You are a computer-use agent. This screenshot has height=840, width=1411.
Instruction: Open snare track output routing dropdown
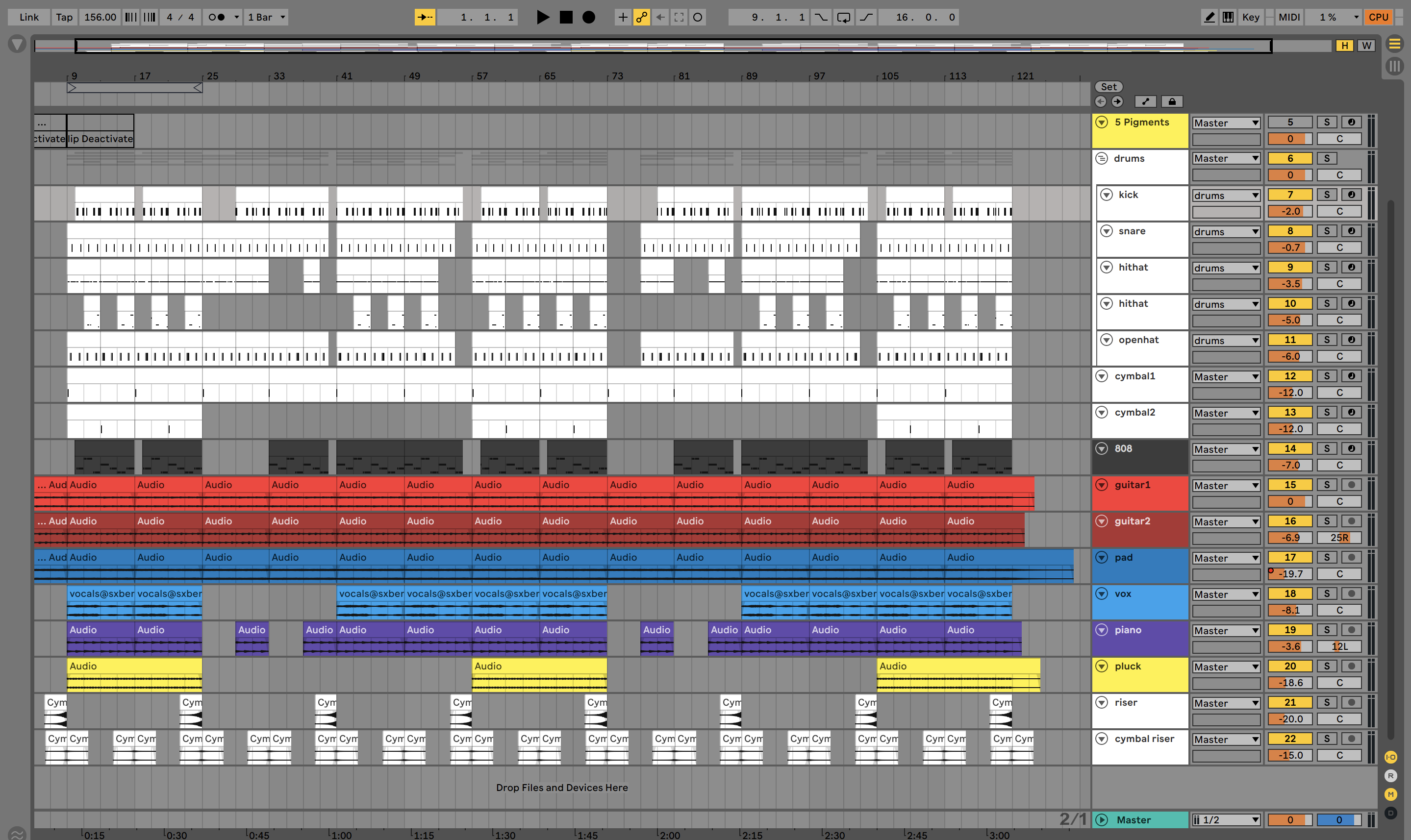[1226, 231]
